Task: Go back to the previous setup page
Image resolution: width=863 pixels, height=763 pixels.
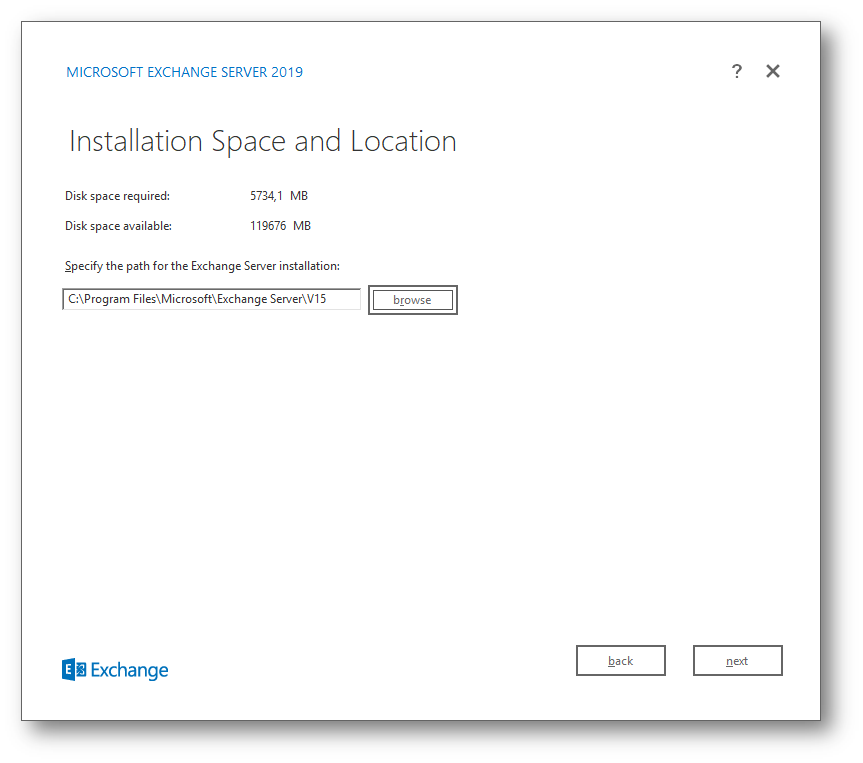Action: tap(621, 661)
